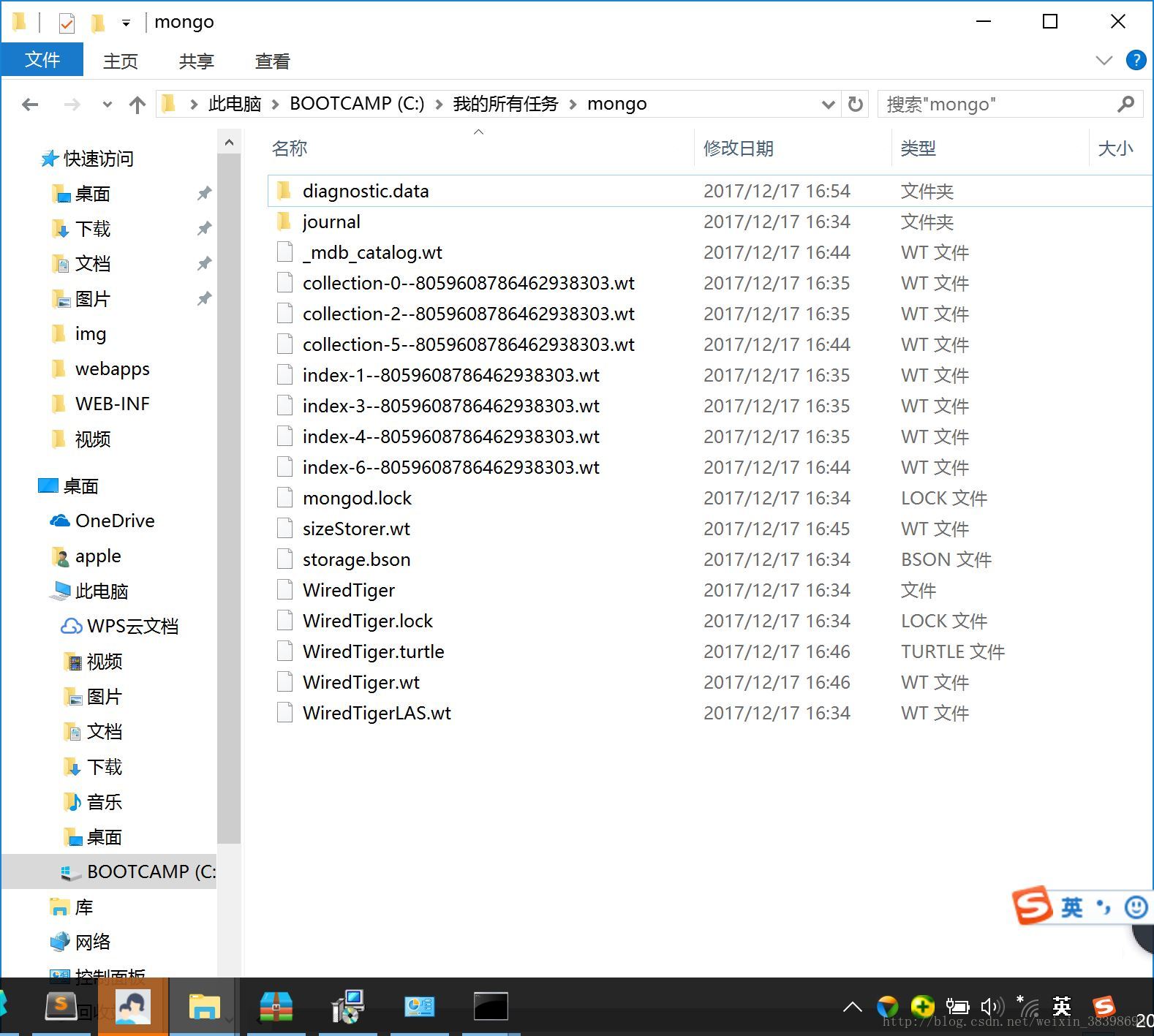
Task: Select collection-2 wt file
Action: (468, 314)
